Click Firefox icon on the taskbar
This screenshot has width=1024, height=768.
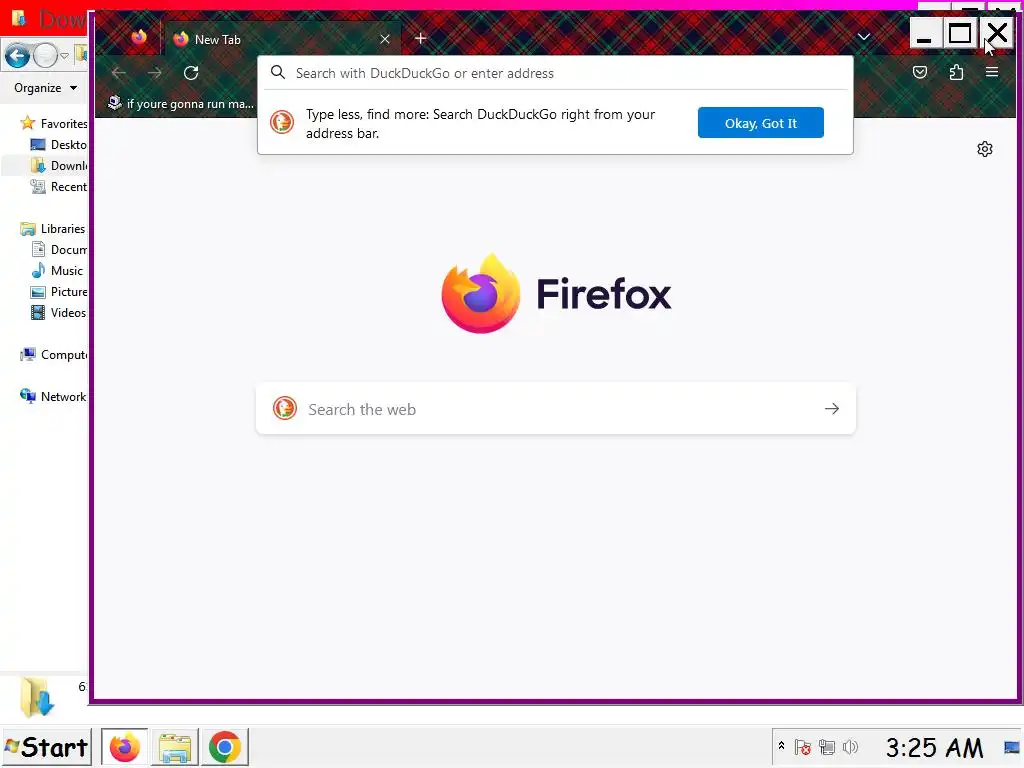point(124,747)
